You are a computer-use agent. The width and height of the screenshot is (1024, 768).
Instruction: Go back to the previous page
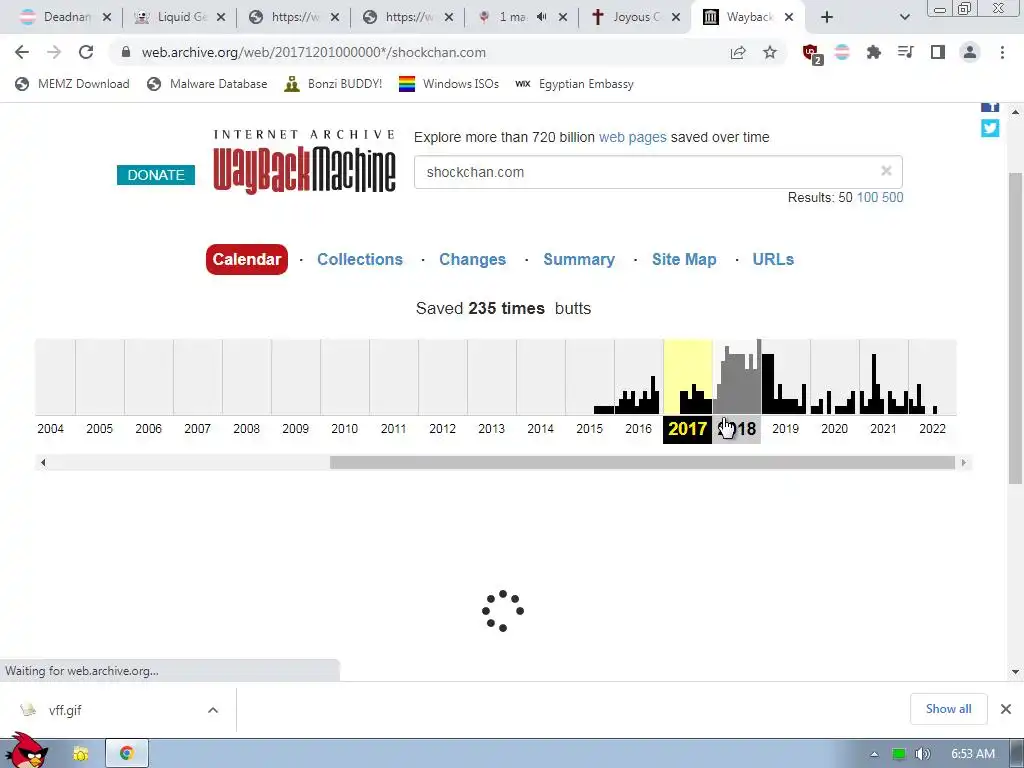point(22,52)
